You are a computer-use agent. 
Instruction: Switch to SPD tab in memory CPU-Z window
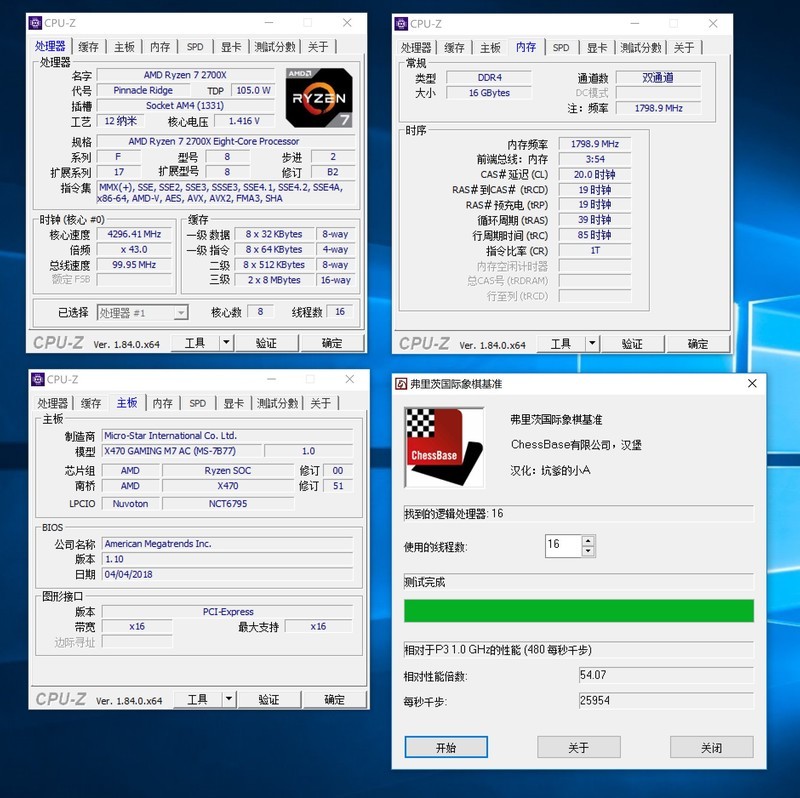pyautogui.click(x=561, y=48)
